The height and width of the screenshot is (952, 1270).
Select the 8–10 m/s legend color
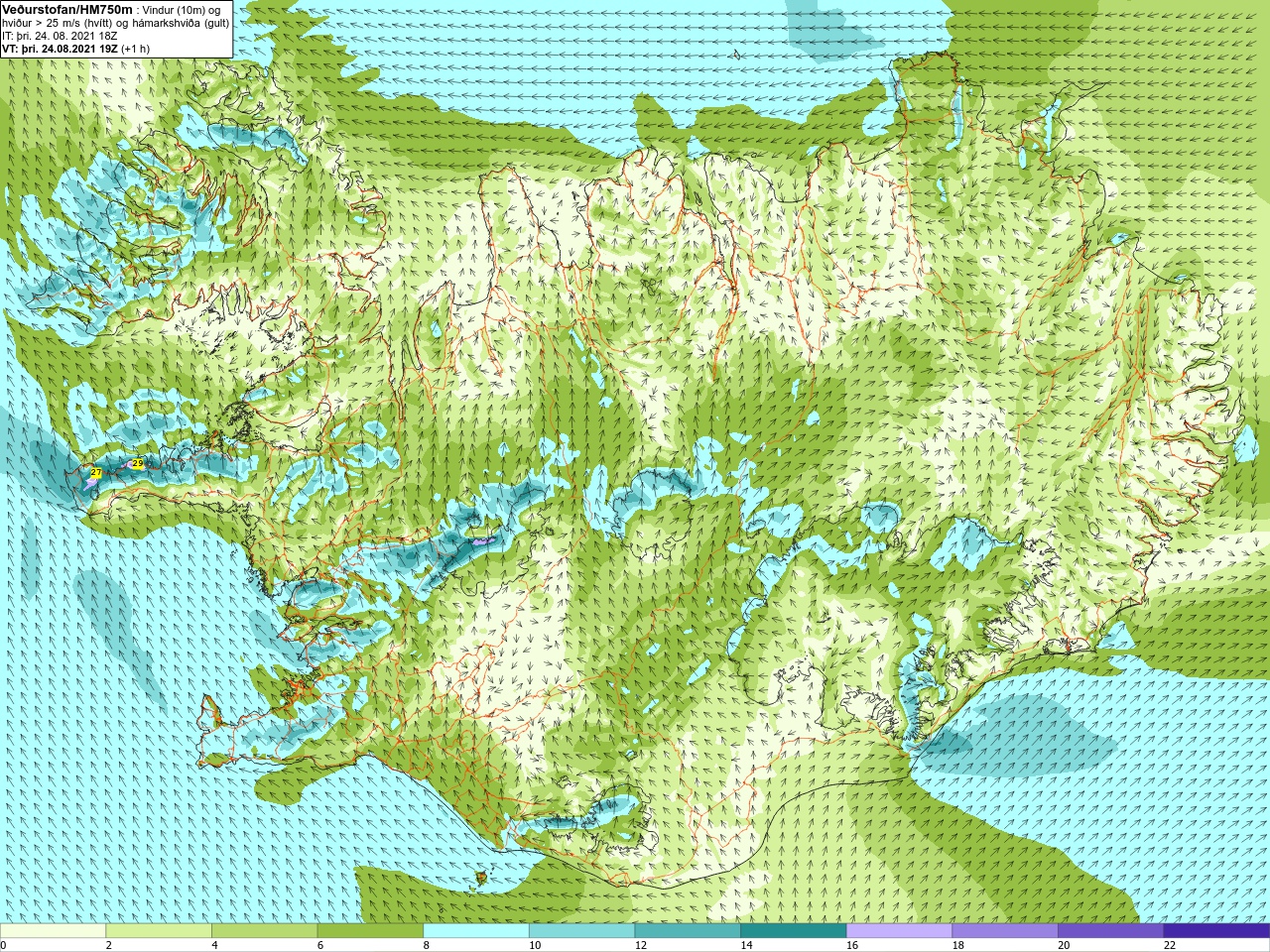tap(476, 931)
